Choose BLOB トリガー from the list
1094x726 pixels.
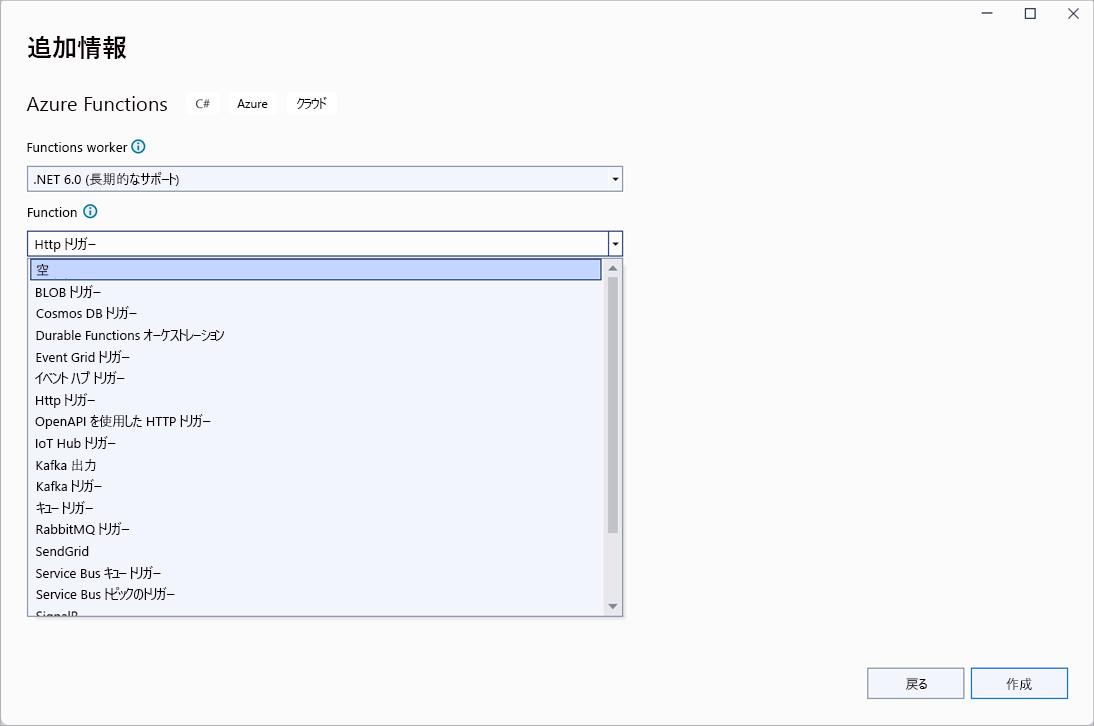coord(315,292)
